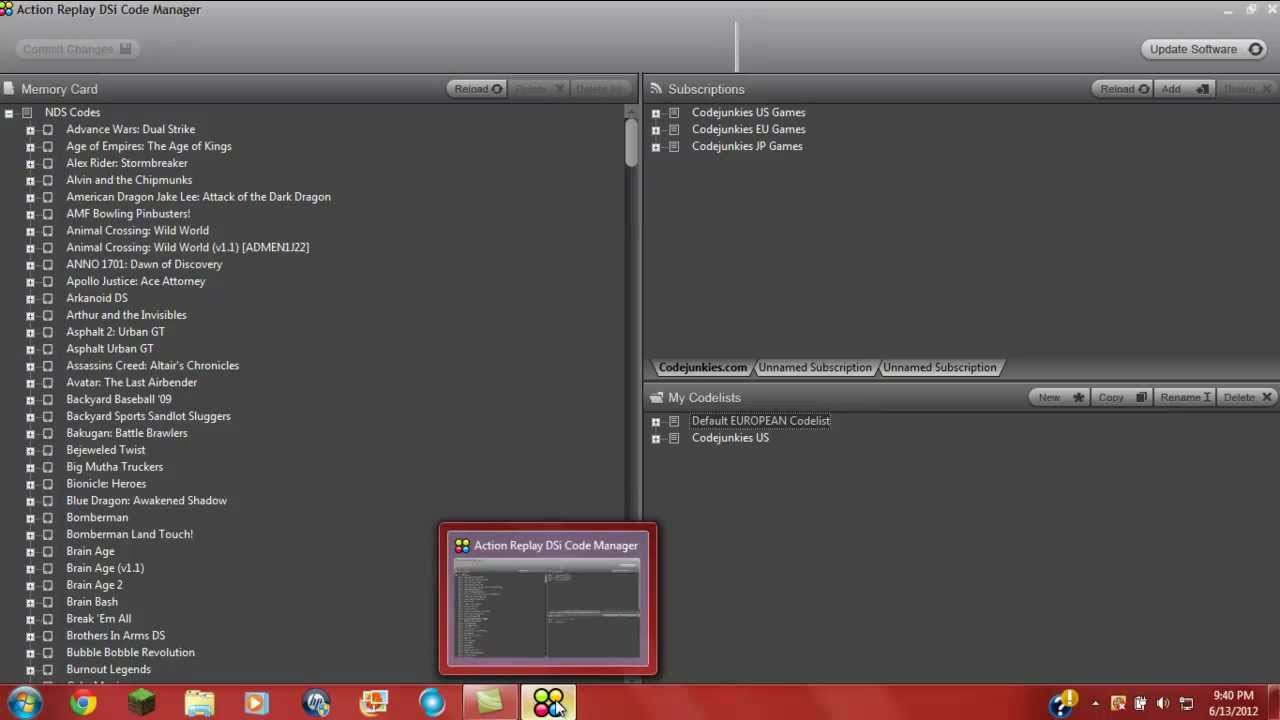
Task: Expand Codejunkies US Games subscription
Action: pyautogui.click(x=656, y=113)
